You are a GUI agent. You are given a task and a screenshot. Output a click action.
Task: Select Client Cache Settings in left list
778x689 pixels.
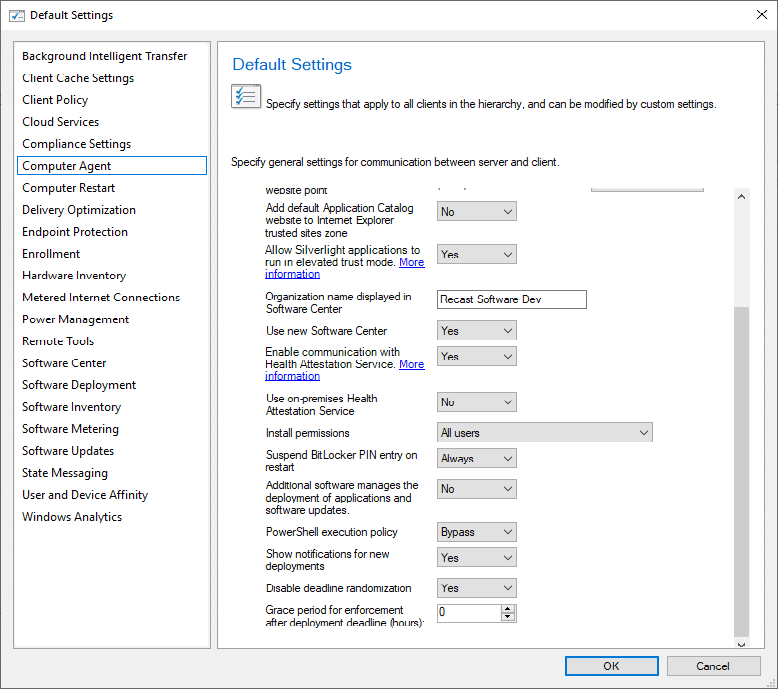[x=78, y=78]
